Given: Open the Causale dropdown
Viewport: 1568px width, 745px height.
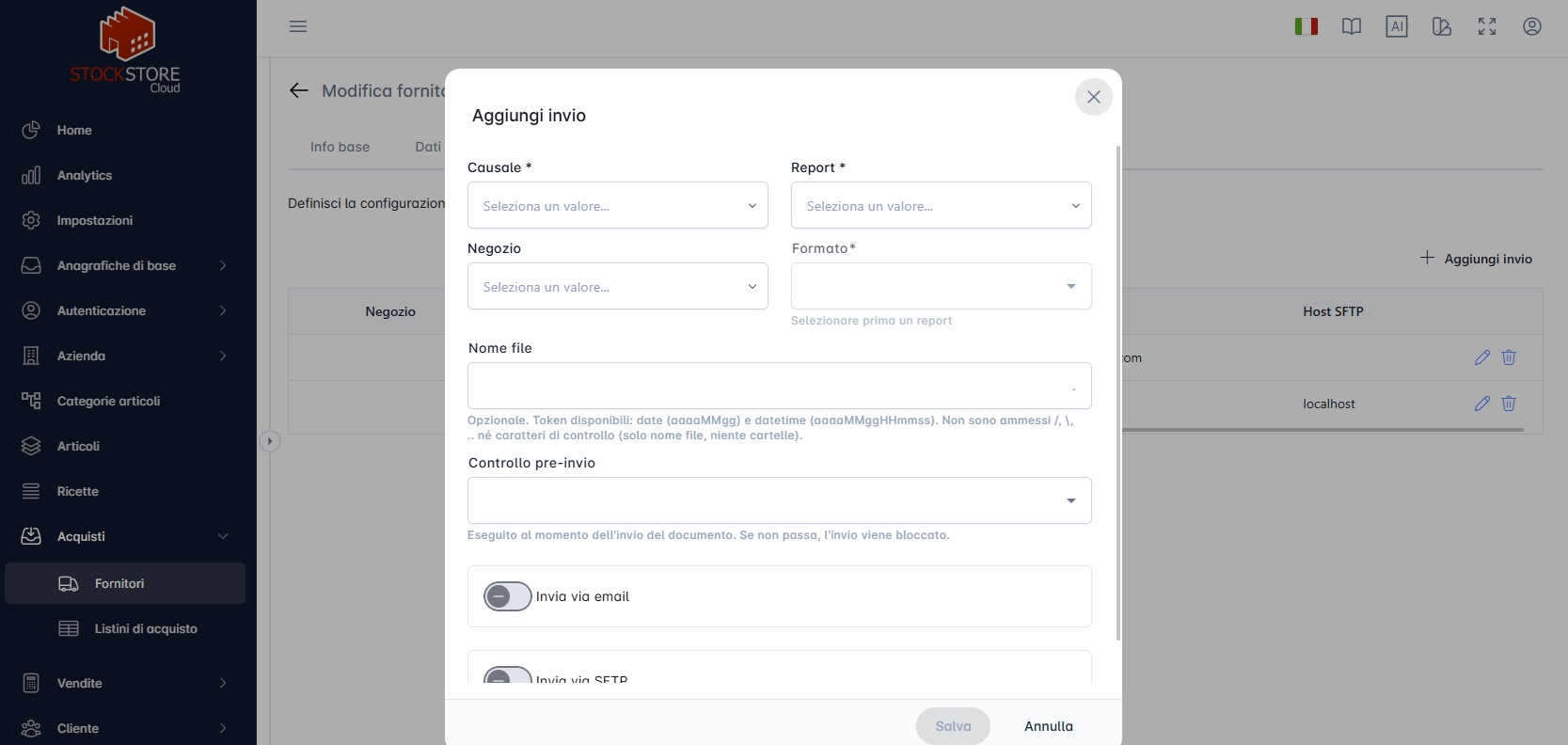Looking at the screenshot, I should (x=618, y=205).
